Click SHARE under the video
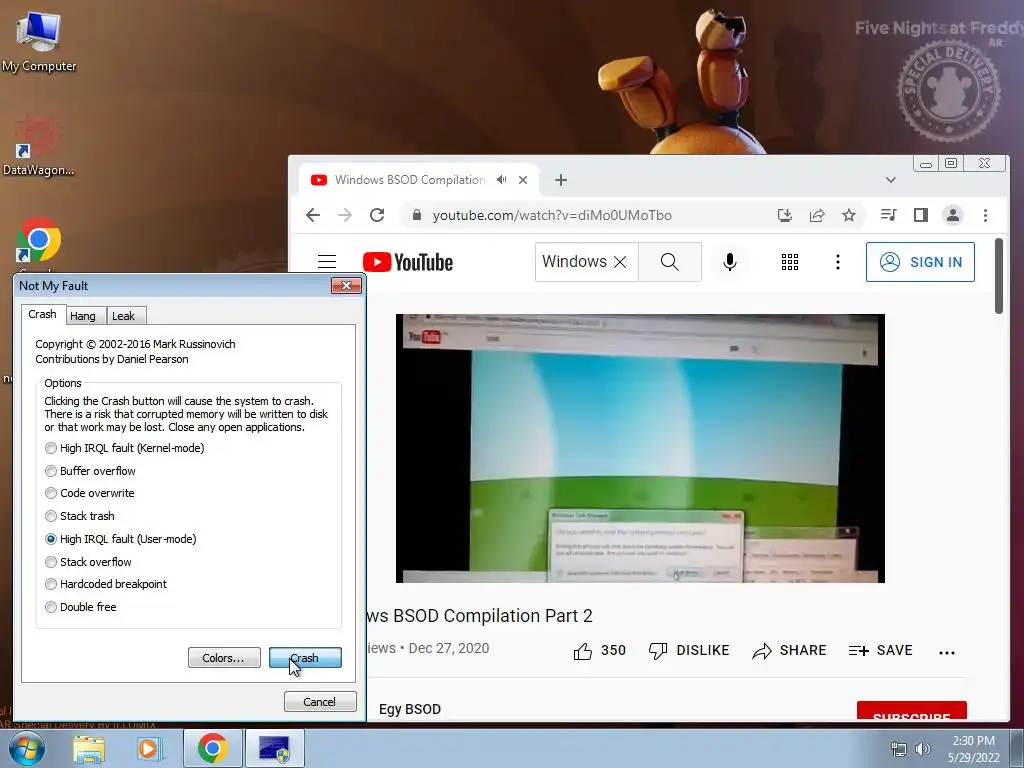 (789, 650)
